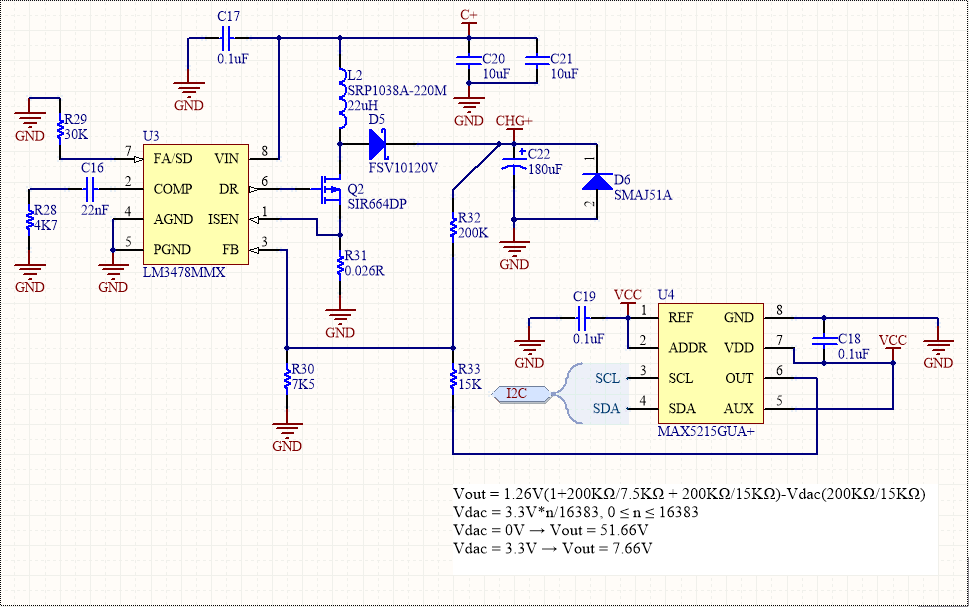Screen dimensions: 969x607
Task: Select the R33 15K resistor
Action: tap(452, 377)
